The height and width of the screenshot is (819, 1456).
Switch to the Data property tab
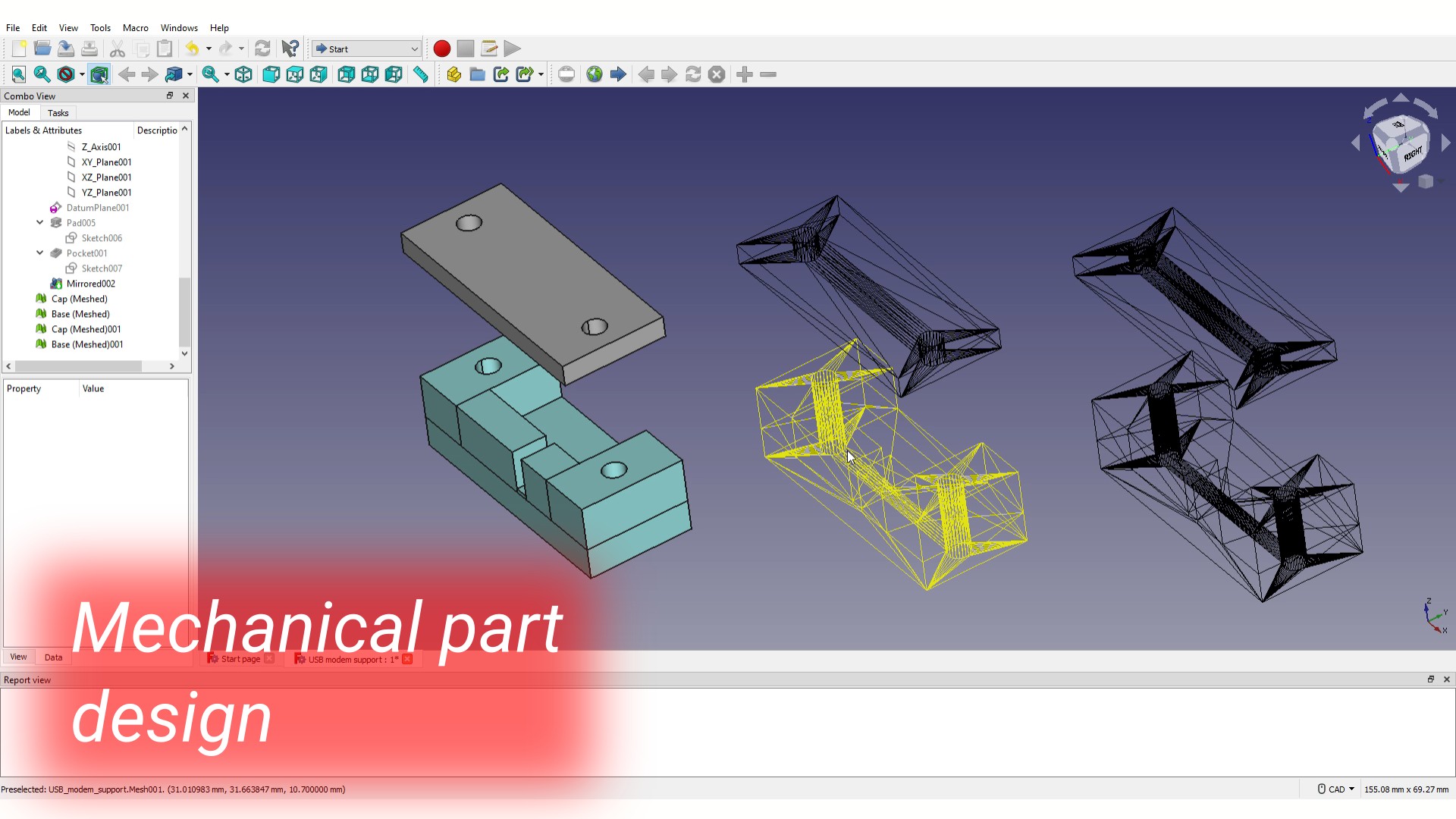[x=53, y=657]
